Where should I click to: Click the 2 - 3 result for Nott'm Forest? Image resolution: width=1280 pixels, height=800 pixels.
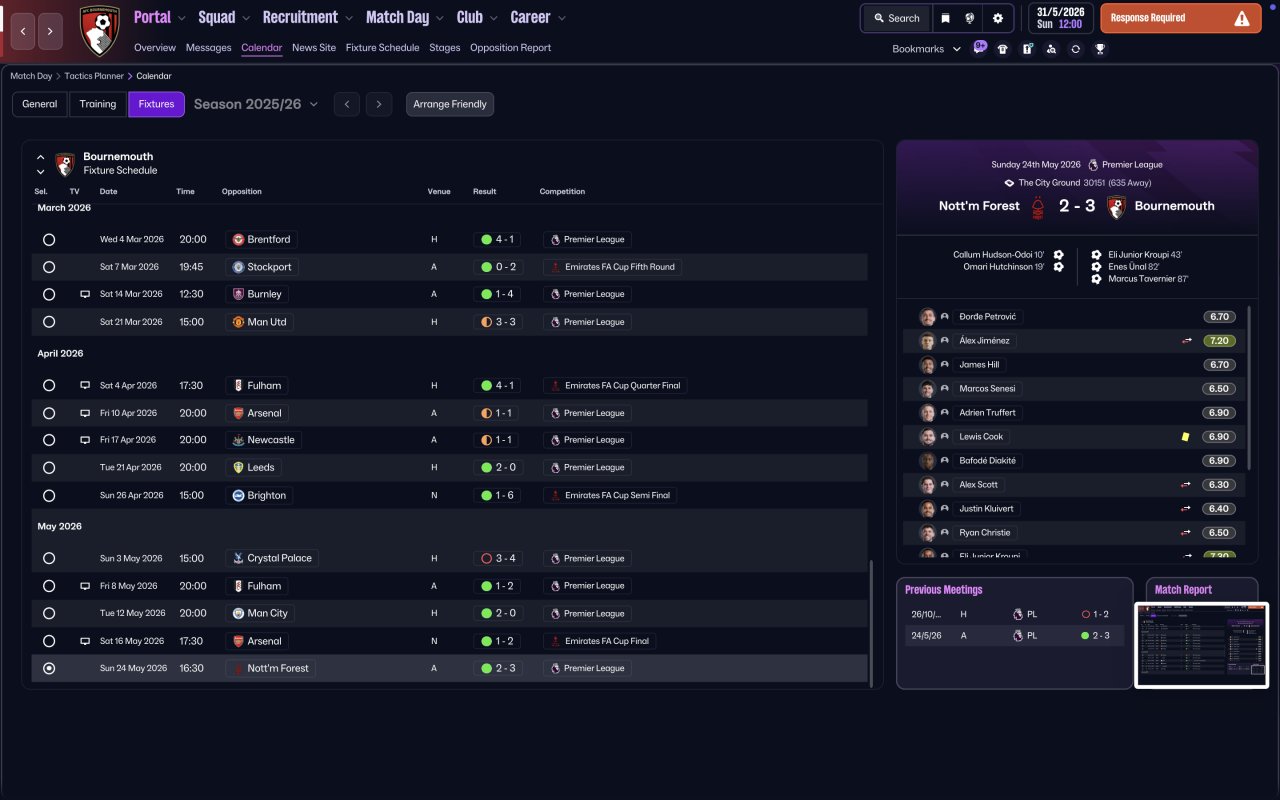click(499, 668)
